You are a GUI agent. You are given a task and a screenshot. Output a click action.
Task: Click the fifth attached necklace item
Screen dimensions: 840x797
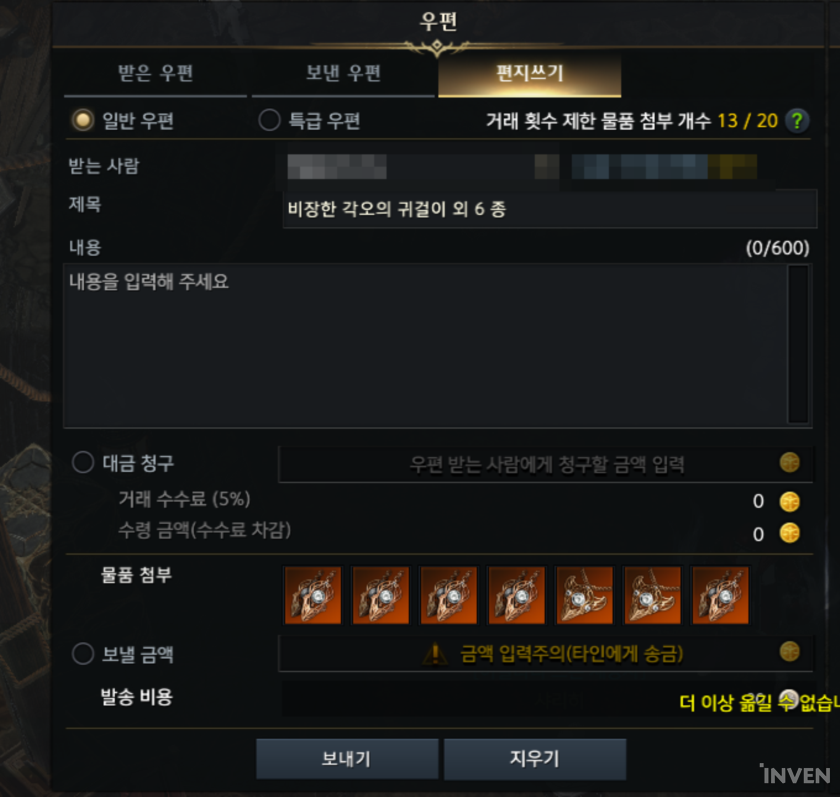[584, 595]
